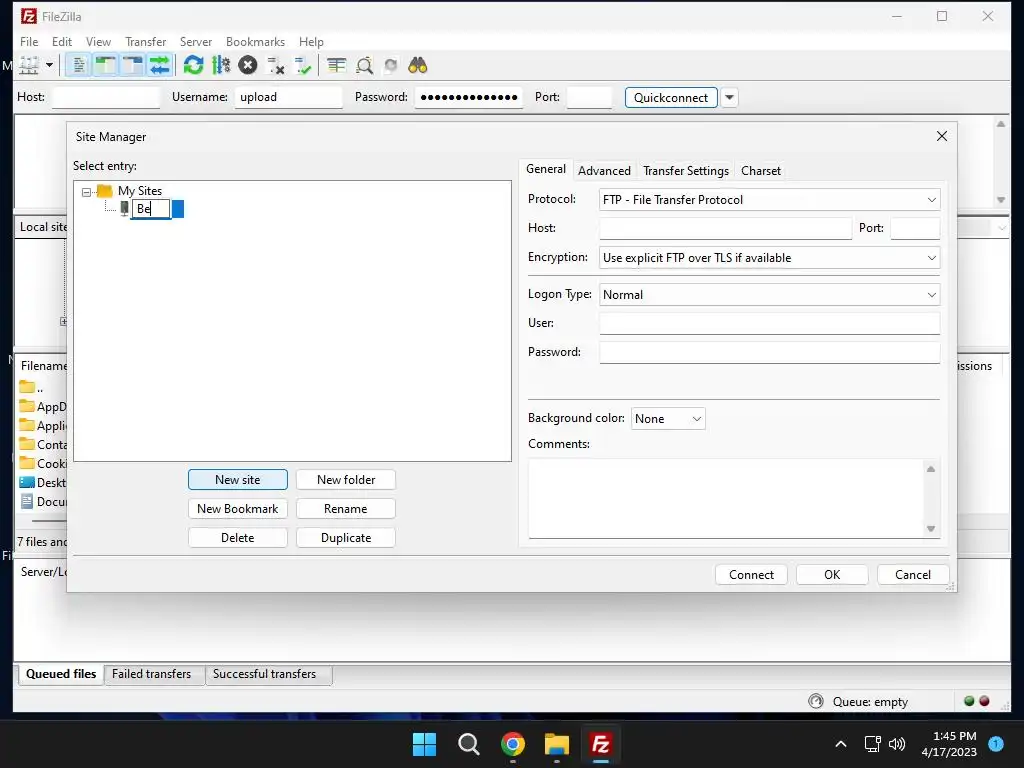Viewport: 1024px width, 768px height.
Task: Click queue status indicator icon
Action: coord(816,701)
